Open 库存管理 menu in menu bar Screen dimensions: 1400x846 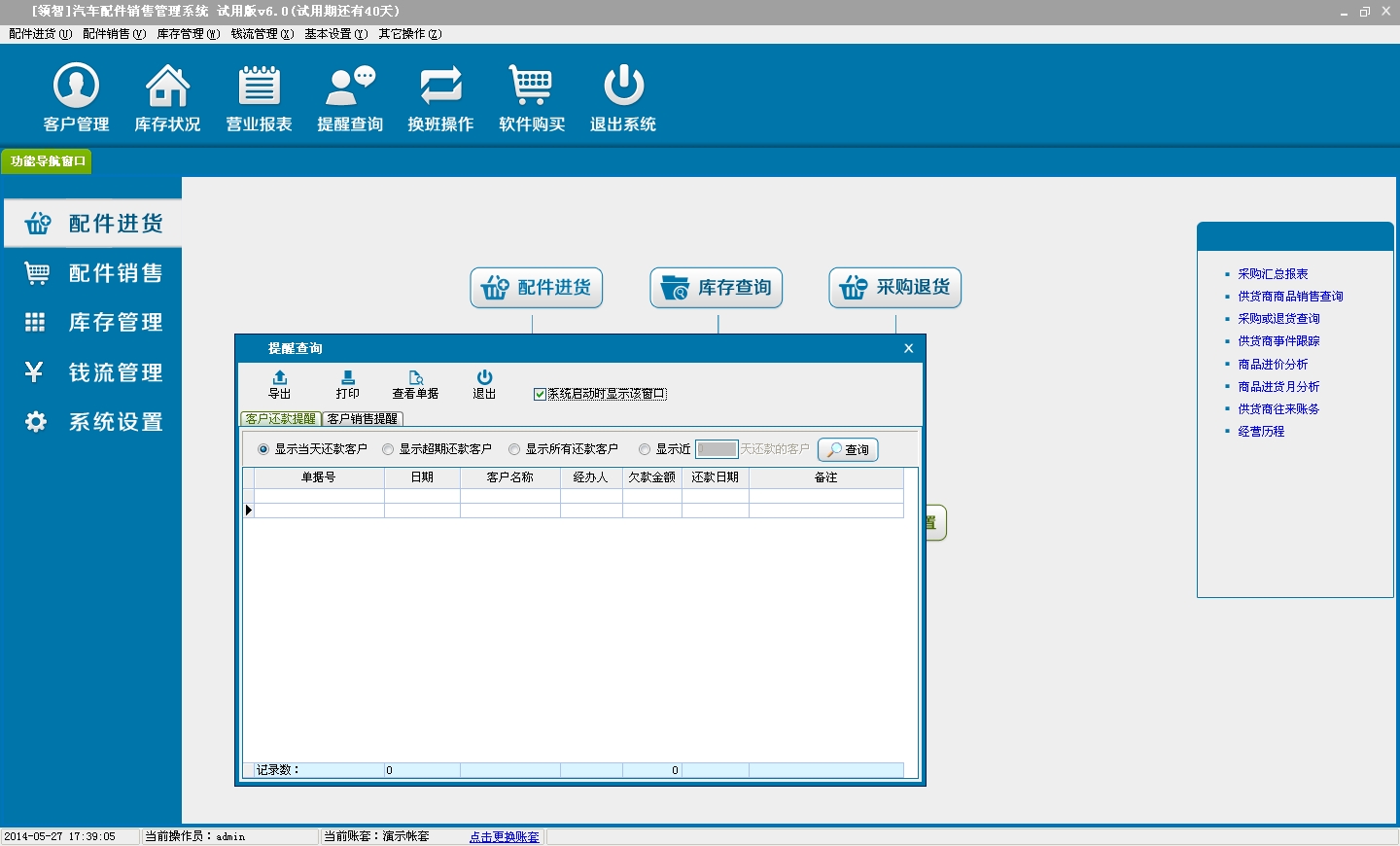[x=189, y=34]
